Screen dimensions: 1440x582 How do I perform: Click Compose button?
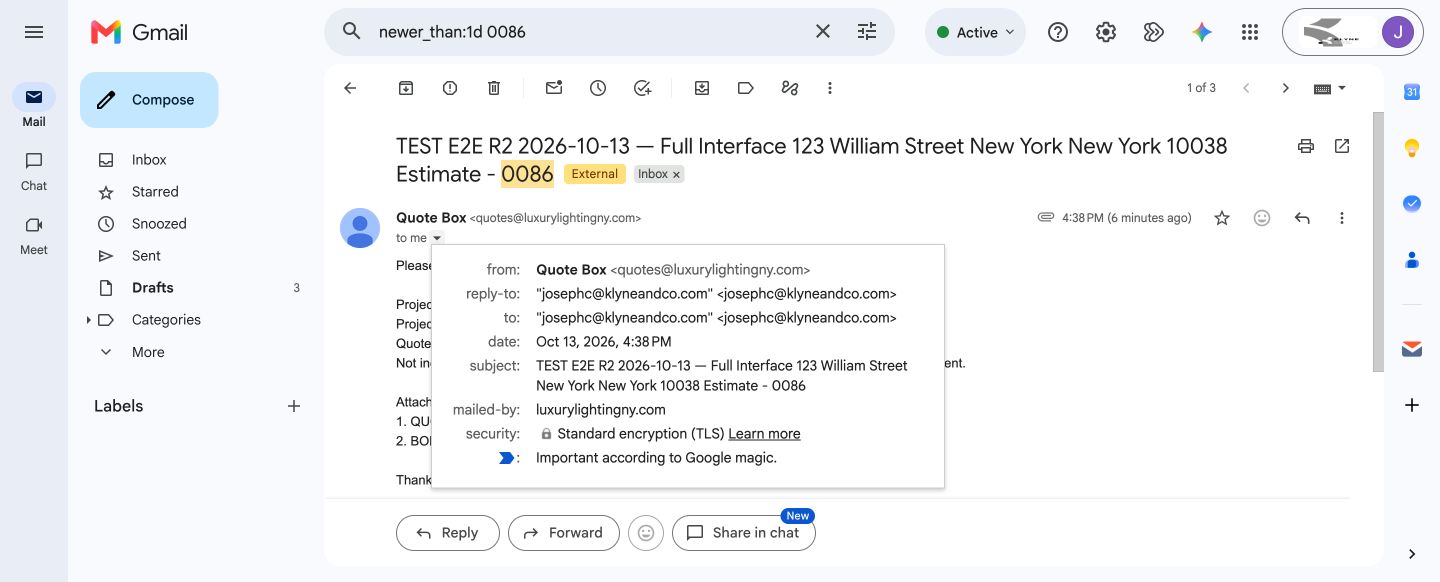(x=149, y=100)
